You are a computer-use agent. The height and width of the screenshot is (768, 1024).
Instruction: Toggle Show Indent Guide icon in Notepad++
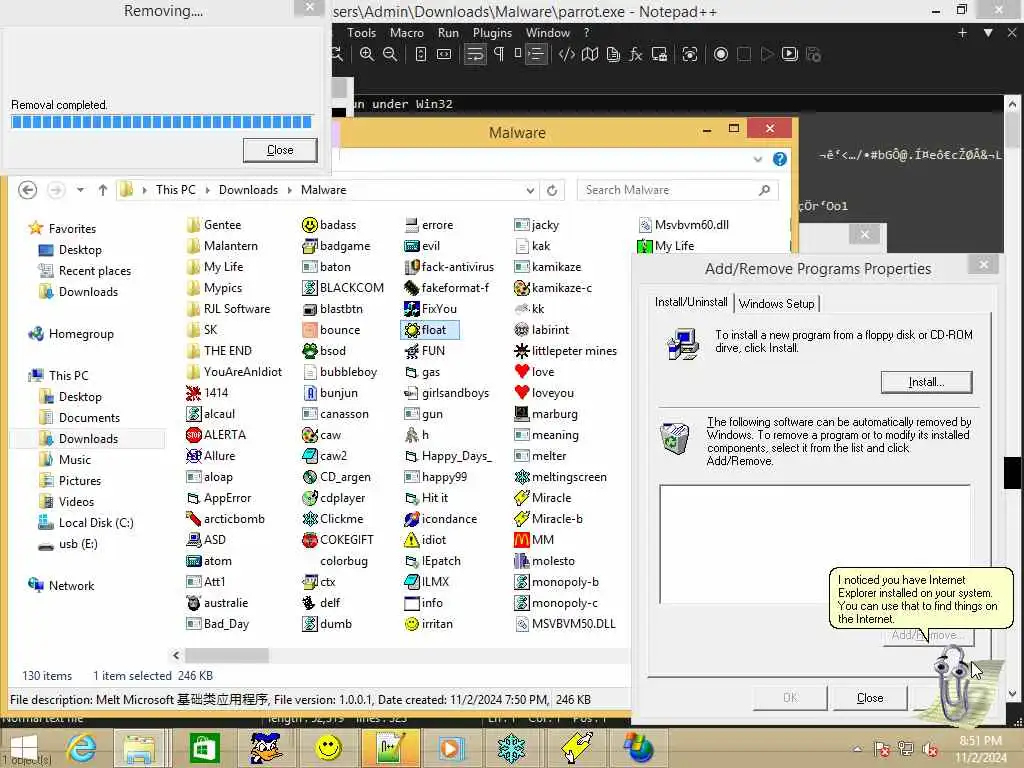pos(534,54)
